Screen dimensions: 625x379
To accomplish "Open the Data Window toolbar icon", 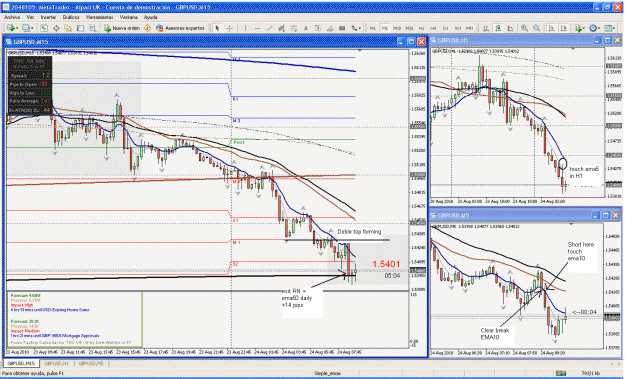I will [56, 28].
